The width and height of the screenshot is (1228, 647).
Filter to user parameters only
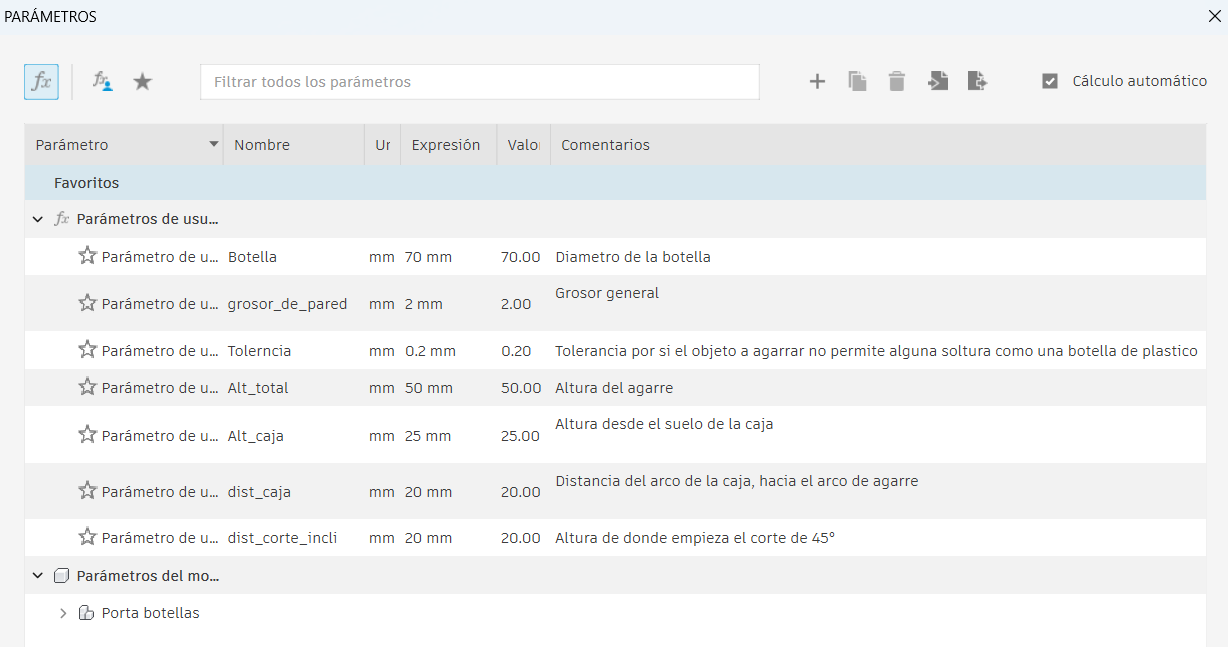click(102, 82)
